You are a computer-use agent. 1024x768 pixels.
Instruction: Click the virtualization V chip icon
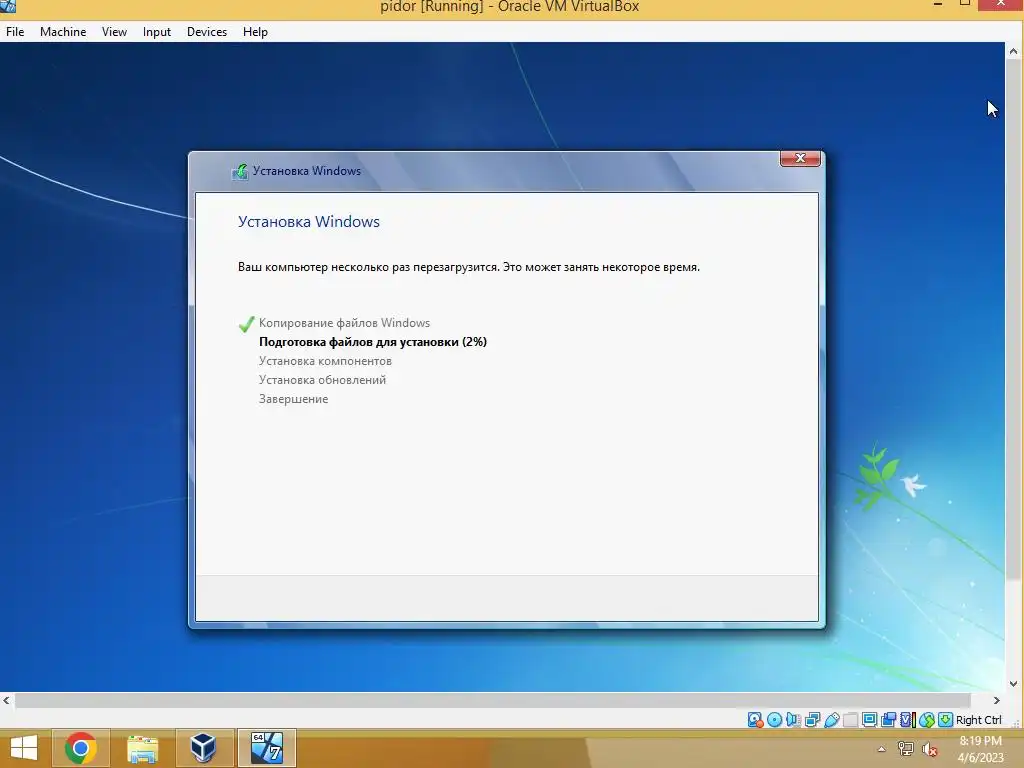pos(907,720)
